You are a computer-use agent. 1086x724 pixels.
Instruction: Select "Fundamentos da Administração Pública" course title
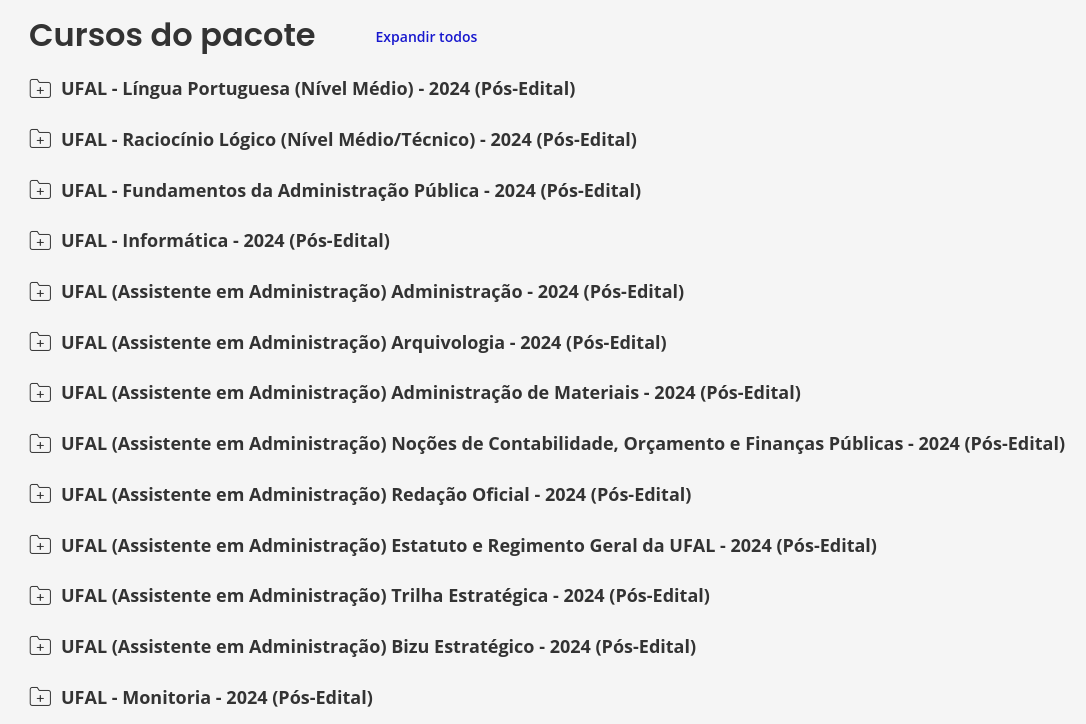click(x=351, y=191)
